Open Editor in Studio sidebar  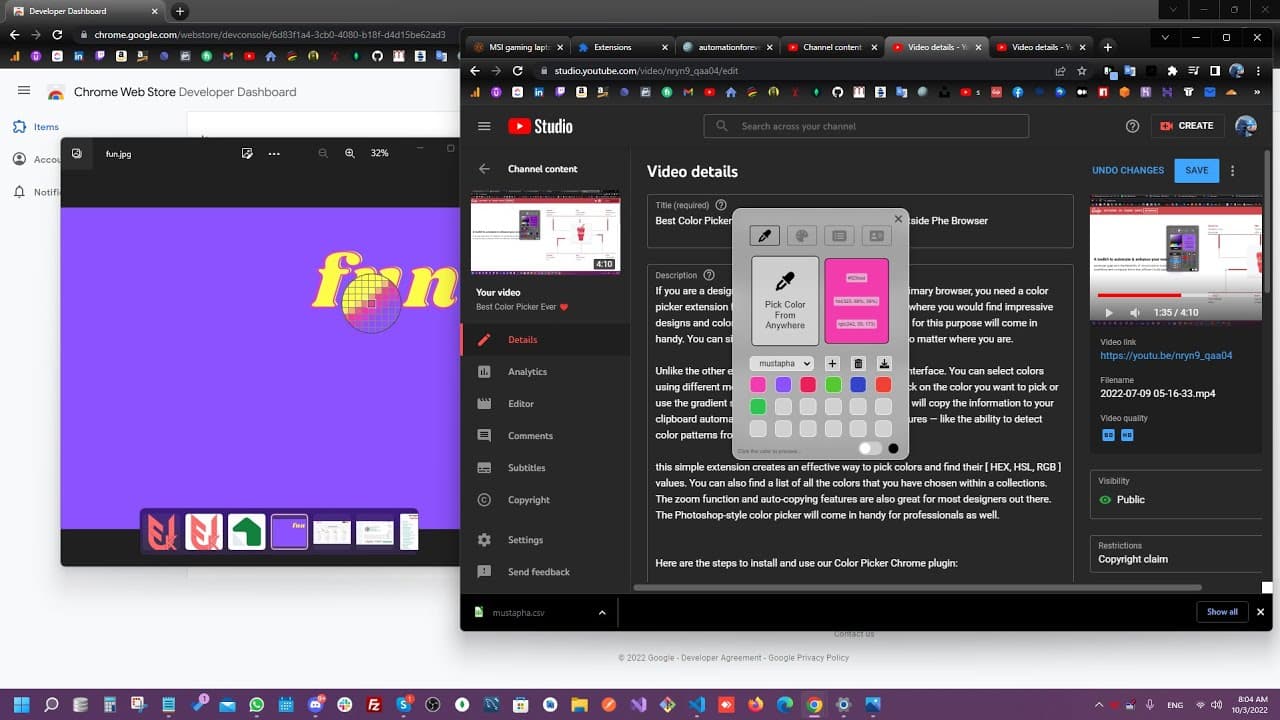546,404
